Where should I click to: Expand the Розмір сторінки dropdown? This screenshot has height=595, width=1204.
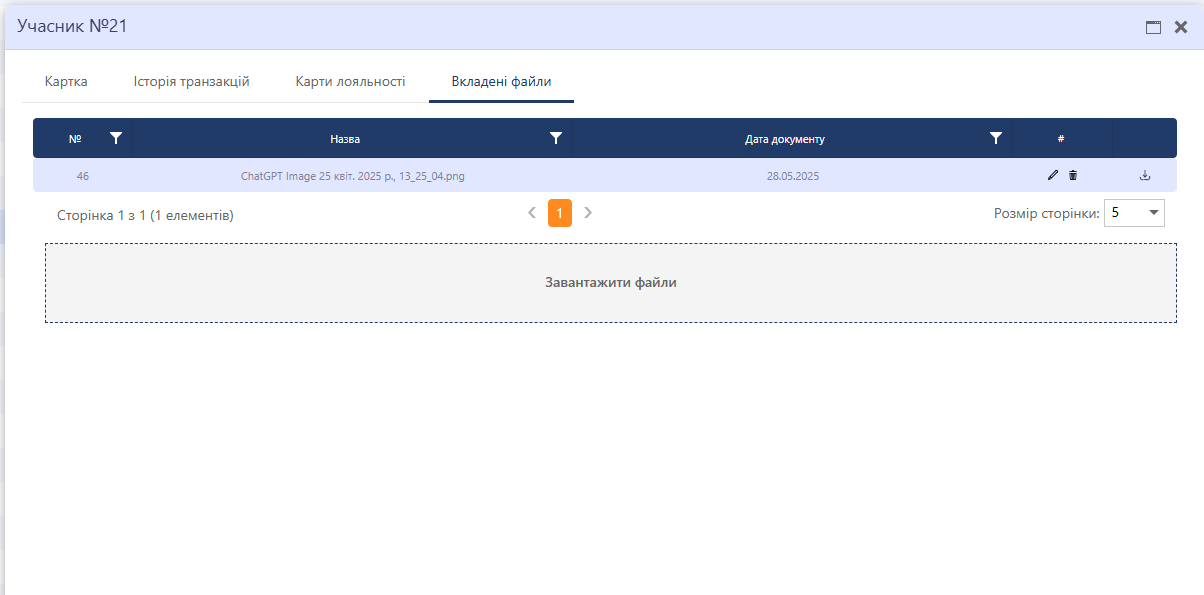1154,213
